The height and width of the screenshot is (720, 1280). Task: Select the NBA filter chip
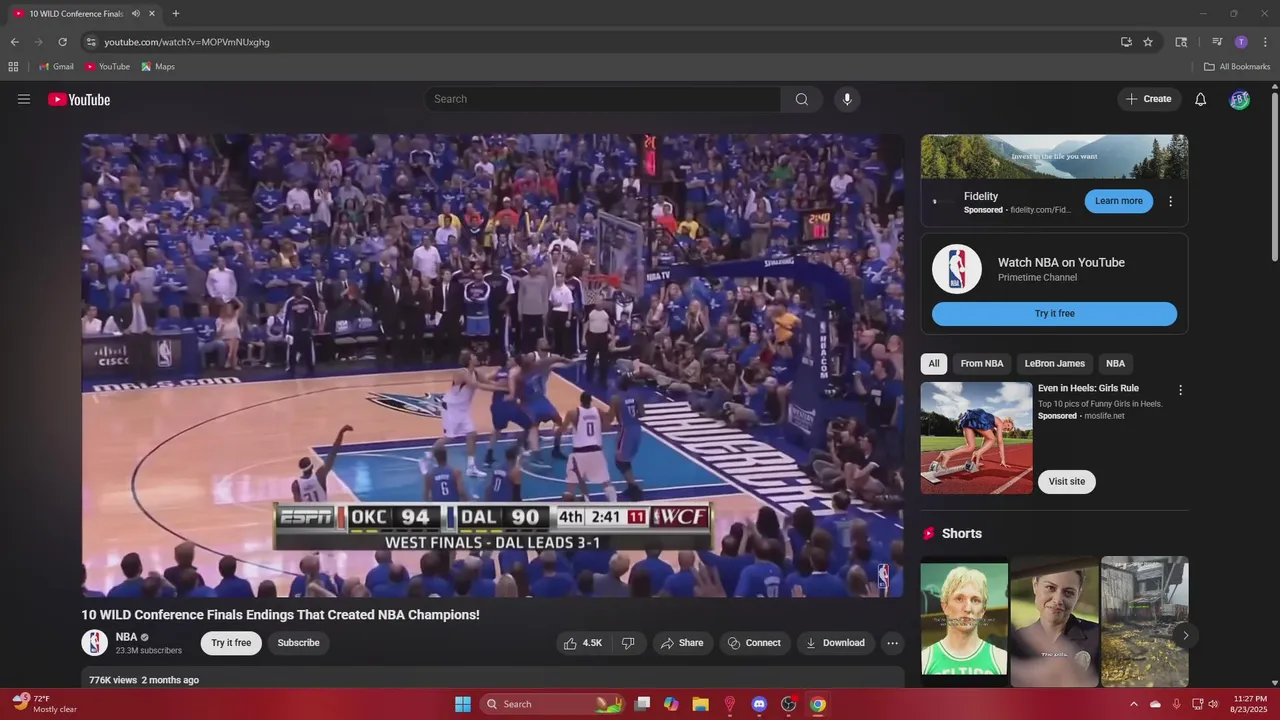(1115, 364)
